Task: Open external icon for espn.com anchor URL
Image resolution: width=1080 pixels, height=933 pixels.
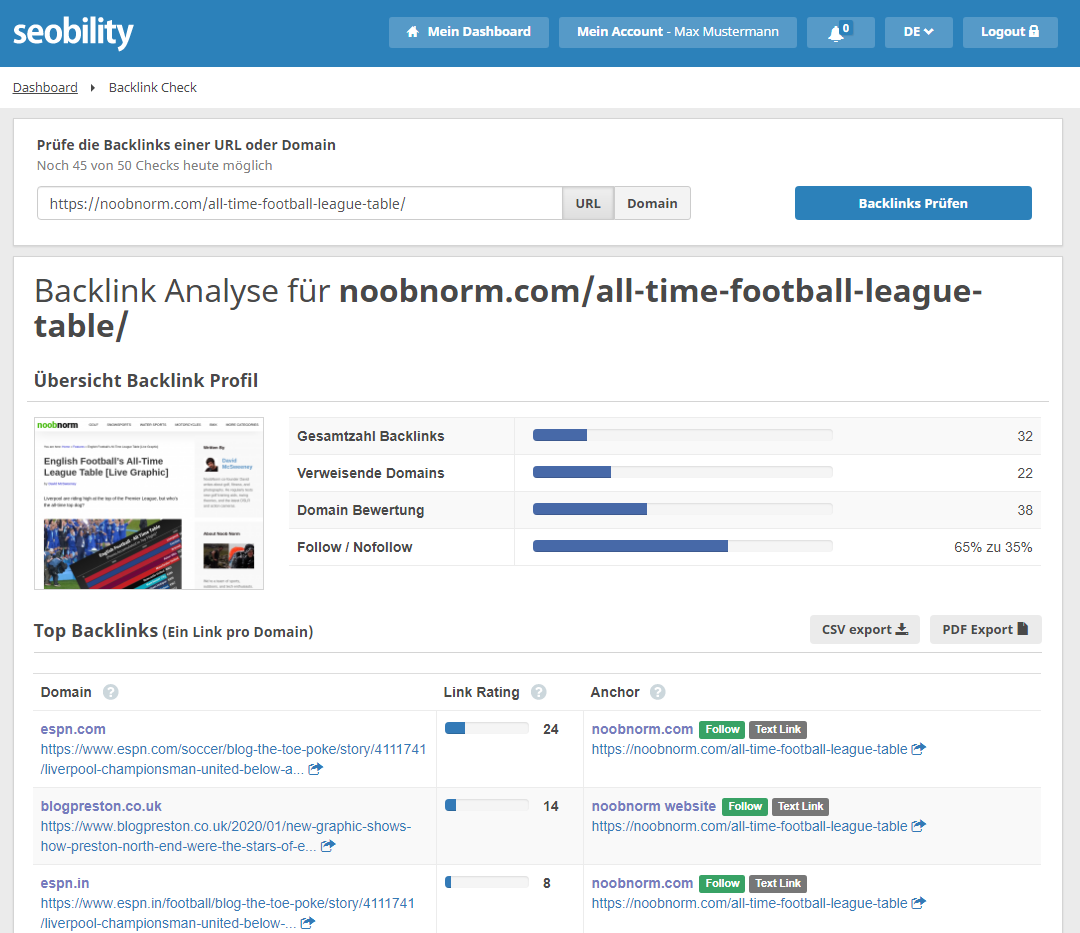Action: click(x=919, y=749)
